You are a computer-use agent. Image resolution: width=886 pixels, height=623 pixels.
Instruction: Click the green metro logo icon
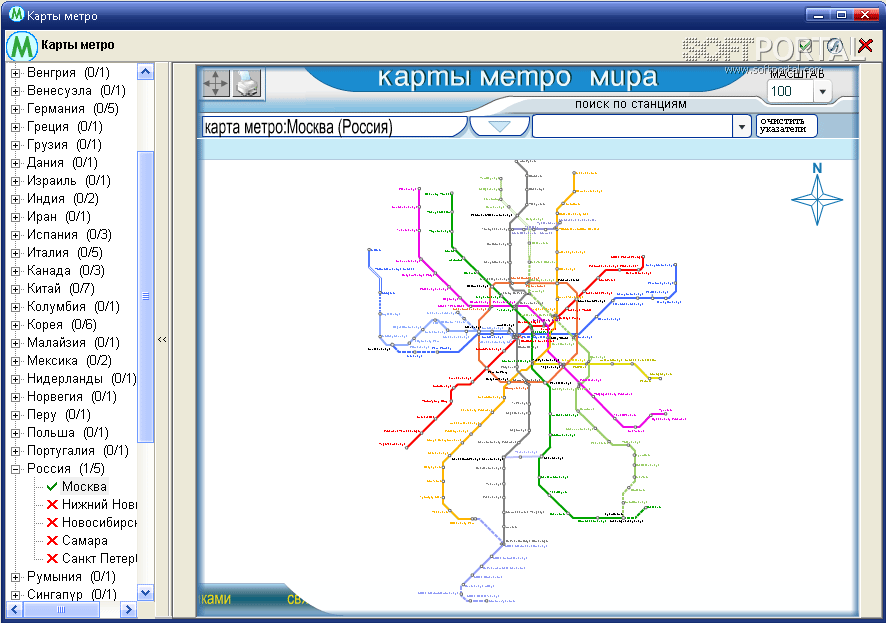(20, 45)
